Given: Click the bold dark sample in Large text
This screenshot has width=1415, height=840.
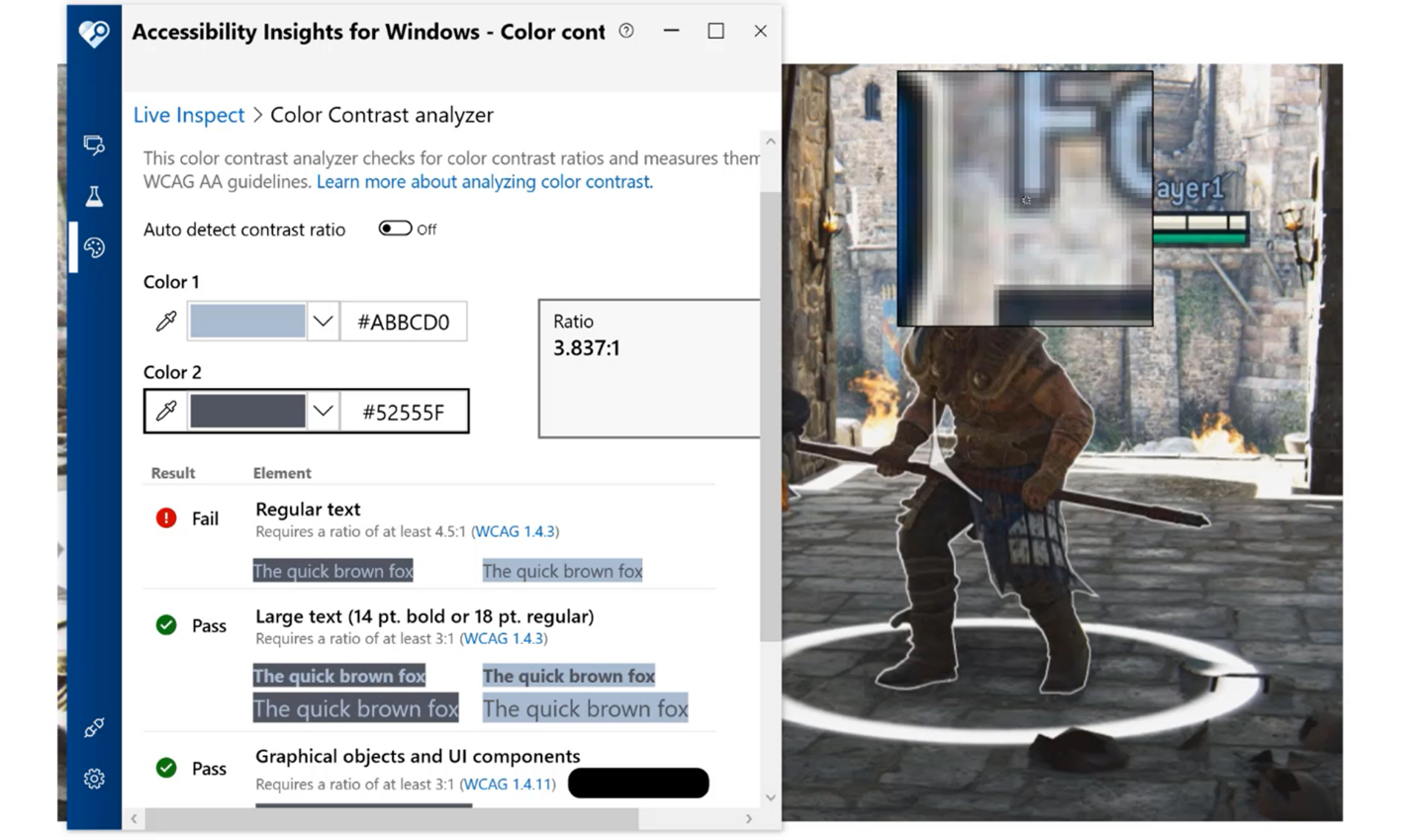Looking at the screenshot, I should point(339,676).
